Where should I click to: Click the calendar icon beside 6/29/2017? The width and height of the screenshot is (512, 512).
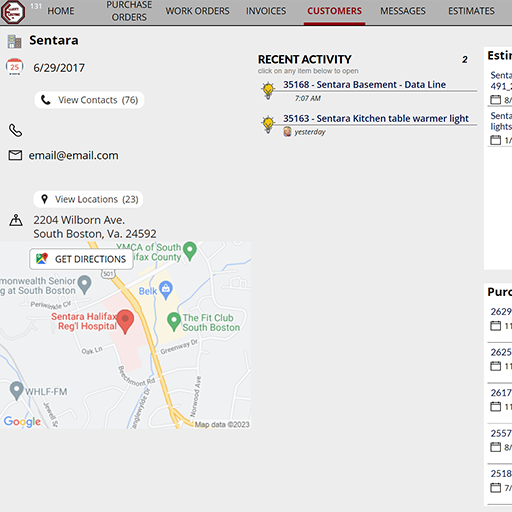point(14,67)
